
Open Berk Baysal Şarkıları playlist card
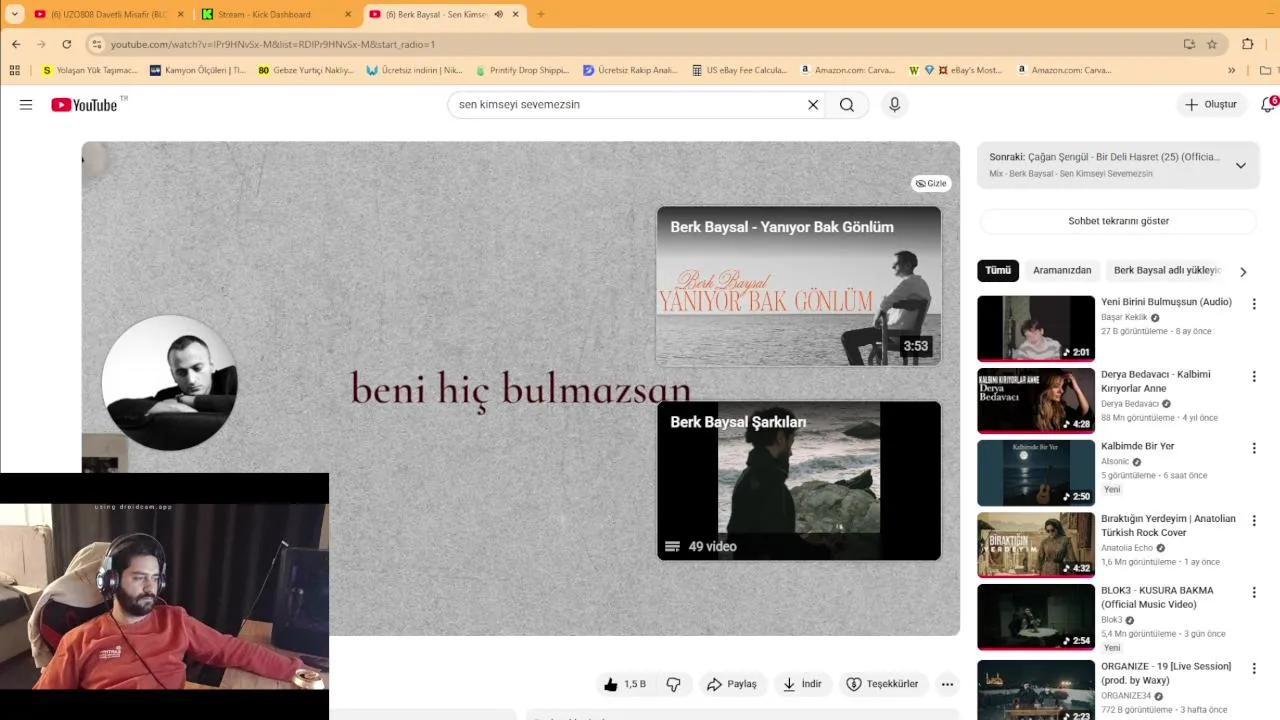point(799,481)
